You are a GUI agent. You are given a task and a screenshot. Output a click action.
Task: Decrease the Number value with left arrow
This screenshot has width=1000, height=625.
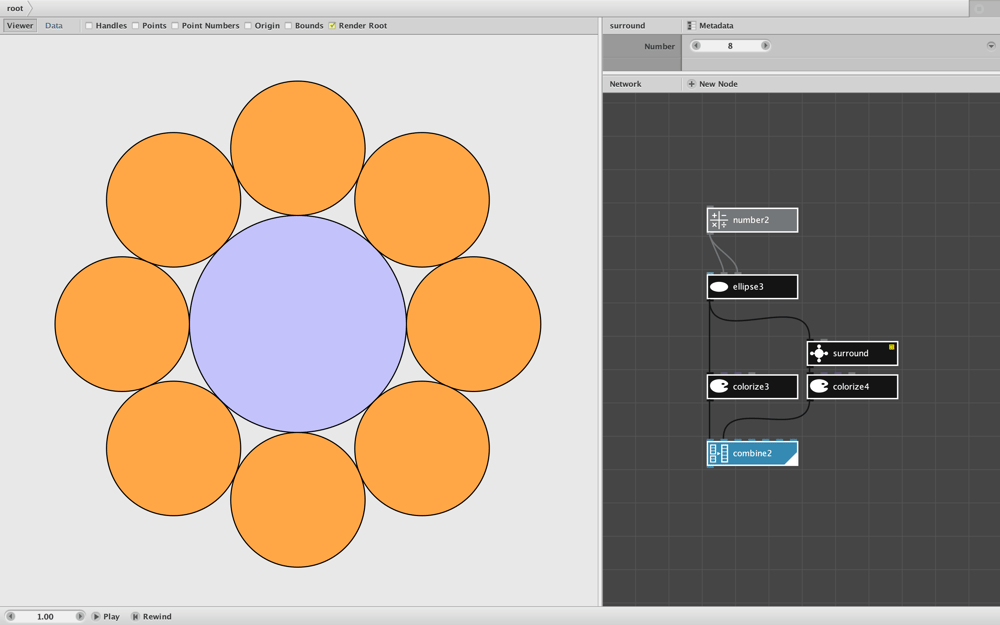(x=696, y=46)
